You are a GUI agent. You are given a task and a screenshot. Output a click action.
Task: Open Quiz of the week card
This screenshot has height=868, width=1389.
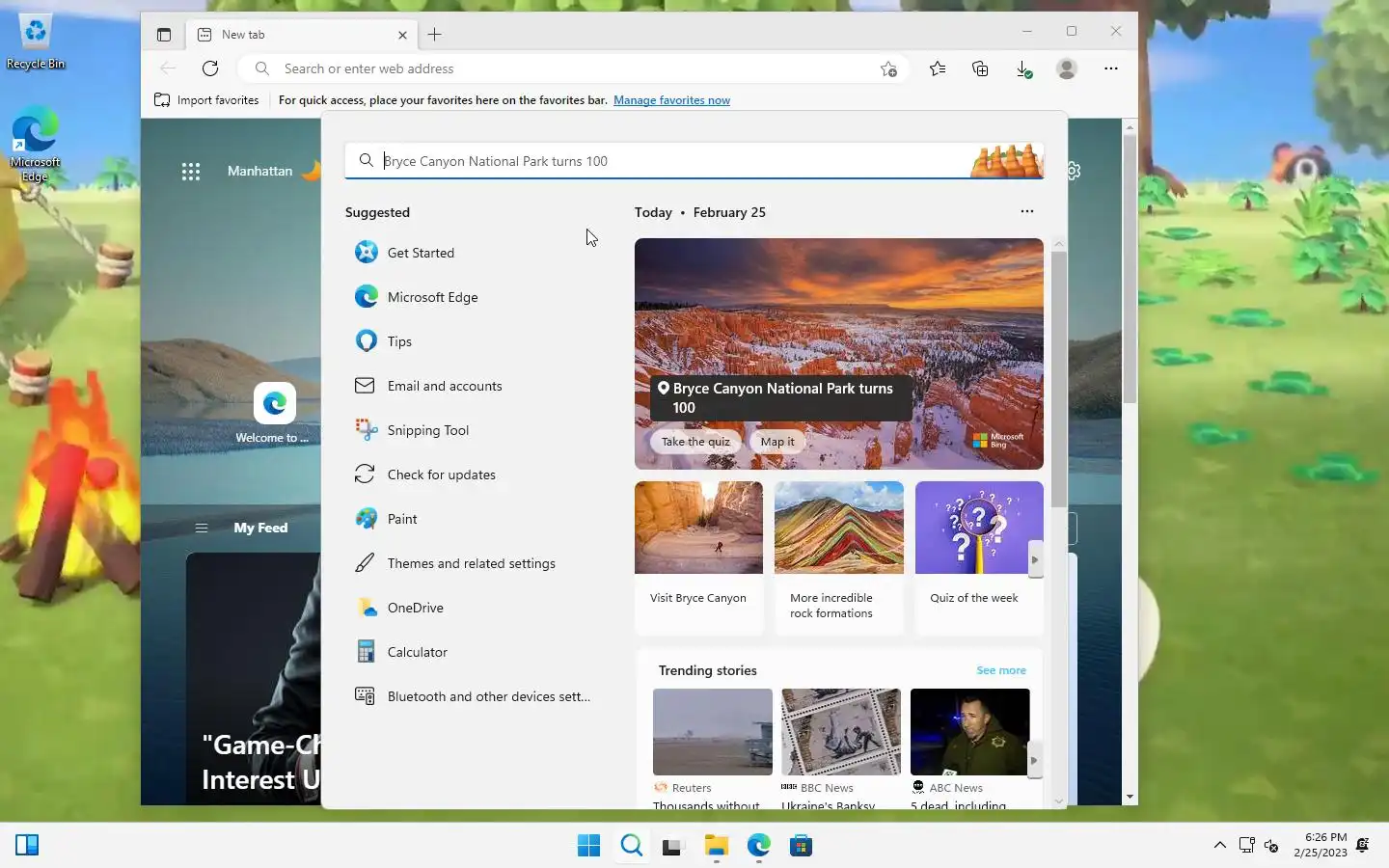point(979,558)
